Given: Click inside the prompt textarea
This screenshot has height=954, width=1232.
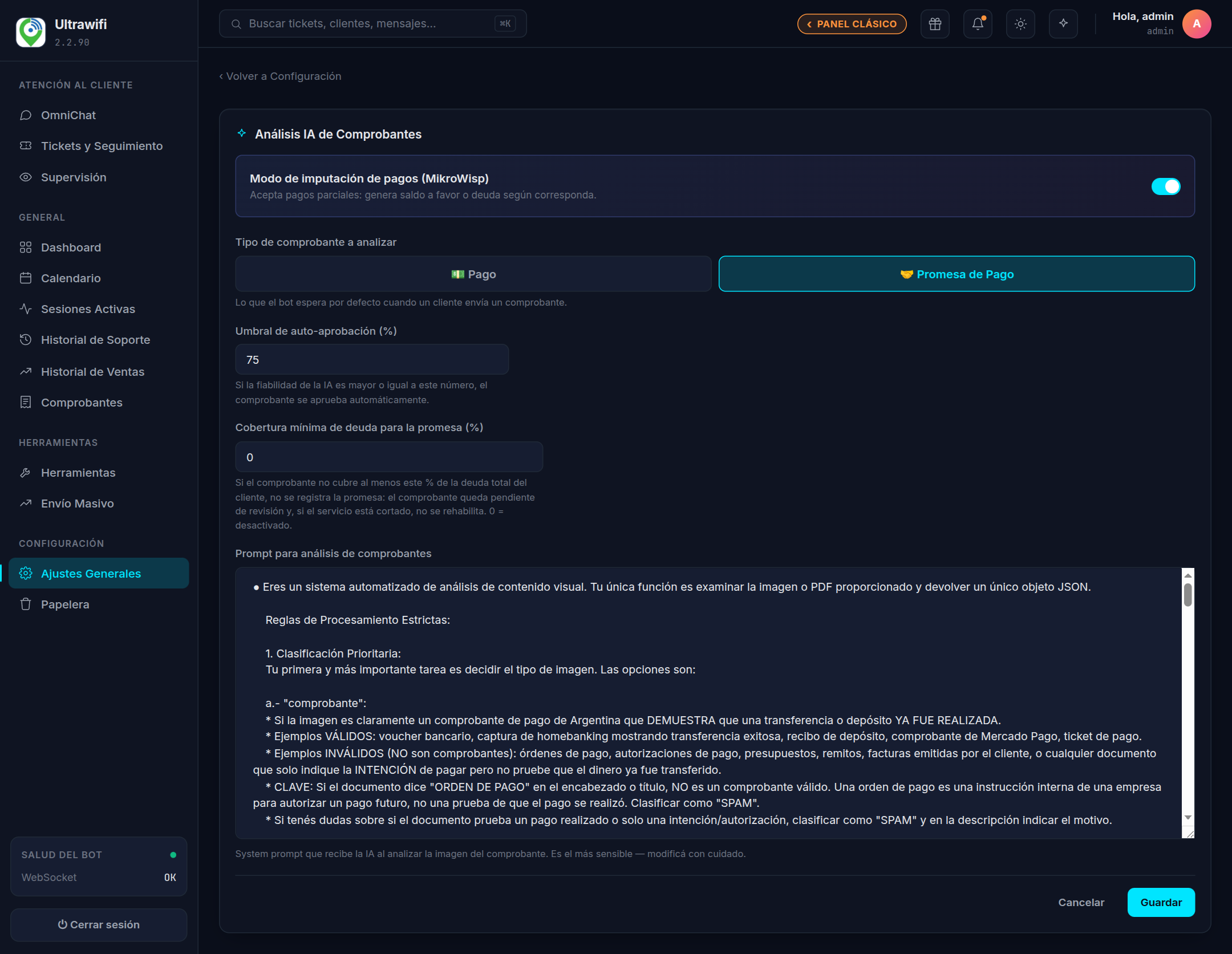Looking at the screenshot, I should click(x=708, y=703).
